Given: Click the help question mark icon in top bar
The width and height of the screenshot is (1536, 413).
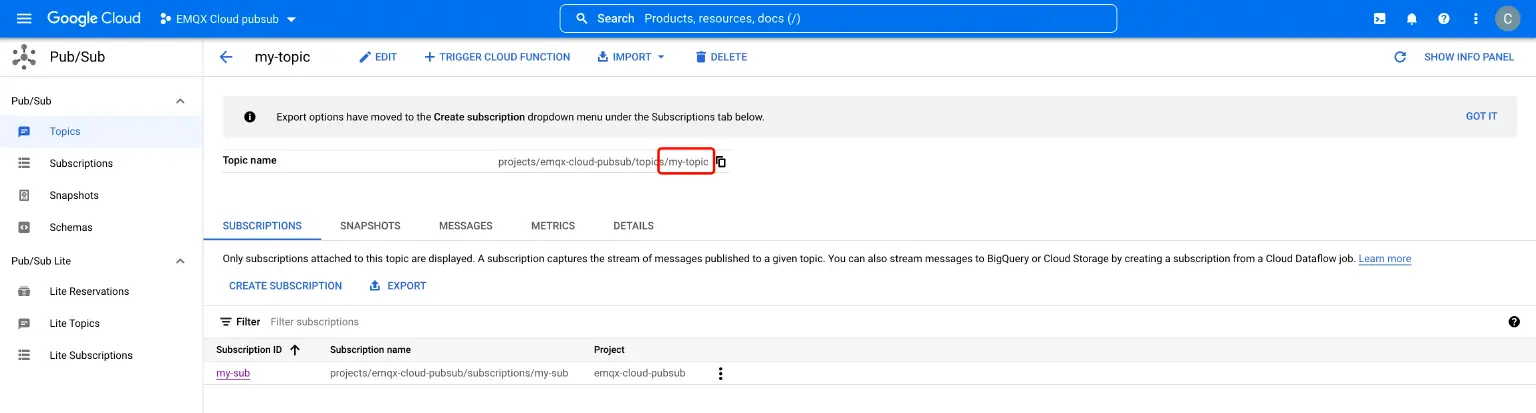Looking at the screenshot, I should 1443,19.
